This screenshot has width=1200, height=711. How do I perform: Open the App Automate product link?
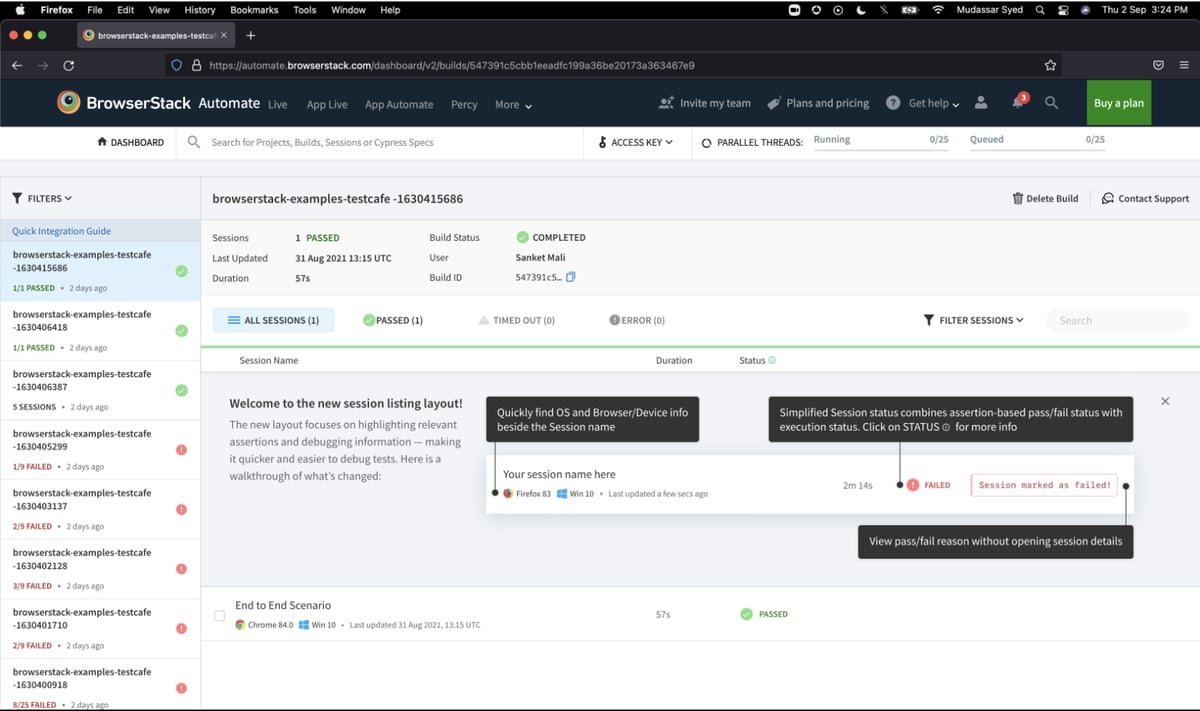point(399,104)
